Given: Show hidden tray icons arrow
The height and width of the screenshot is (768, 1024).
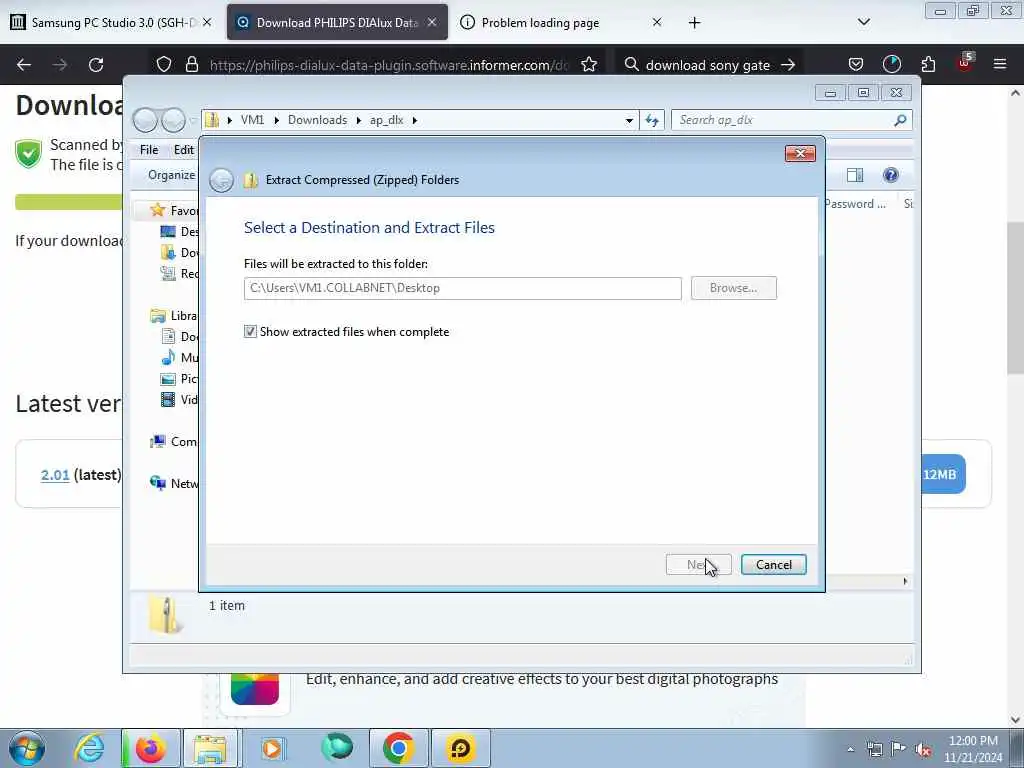Looking at the screenshot, I should click(850, 749).
